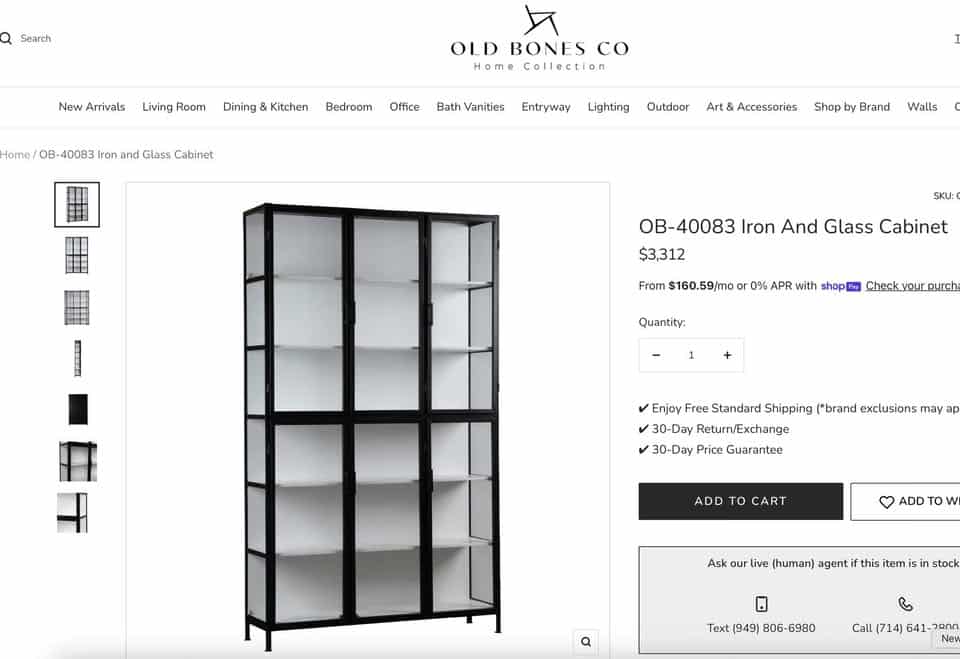
Task: Open the Dining & Kitchen menu
Action: click(265, 107)
